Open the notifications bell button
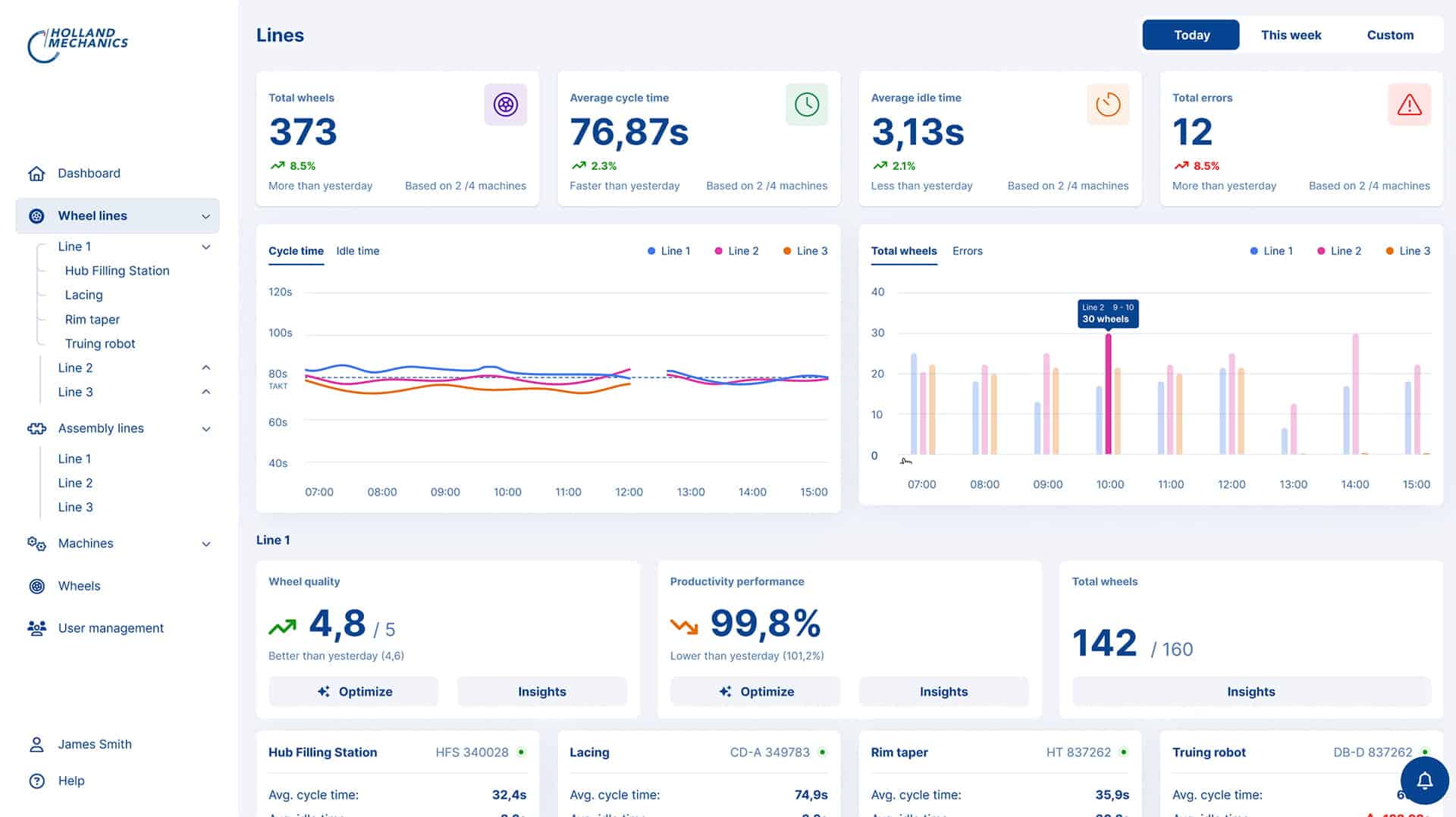Viewport: 1456px width, 817px height. [1425, 780]
